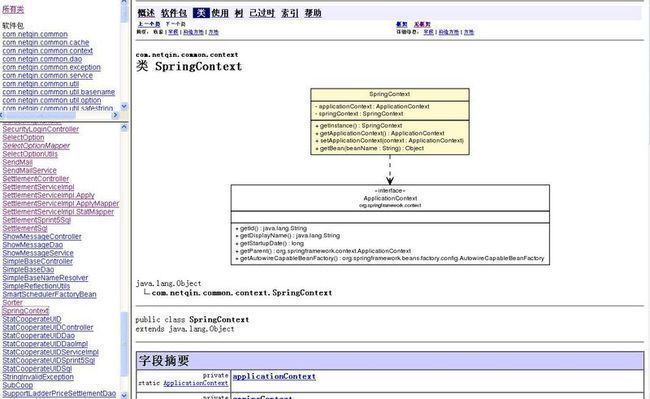Open the 已过时 deprecated tab

262,13
